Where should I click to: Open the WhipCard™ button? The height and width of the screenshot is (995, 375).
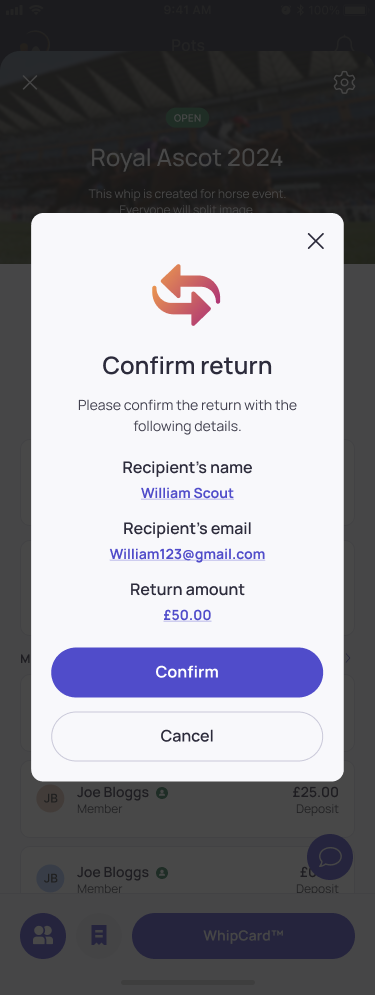click(243, 935)
